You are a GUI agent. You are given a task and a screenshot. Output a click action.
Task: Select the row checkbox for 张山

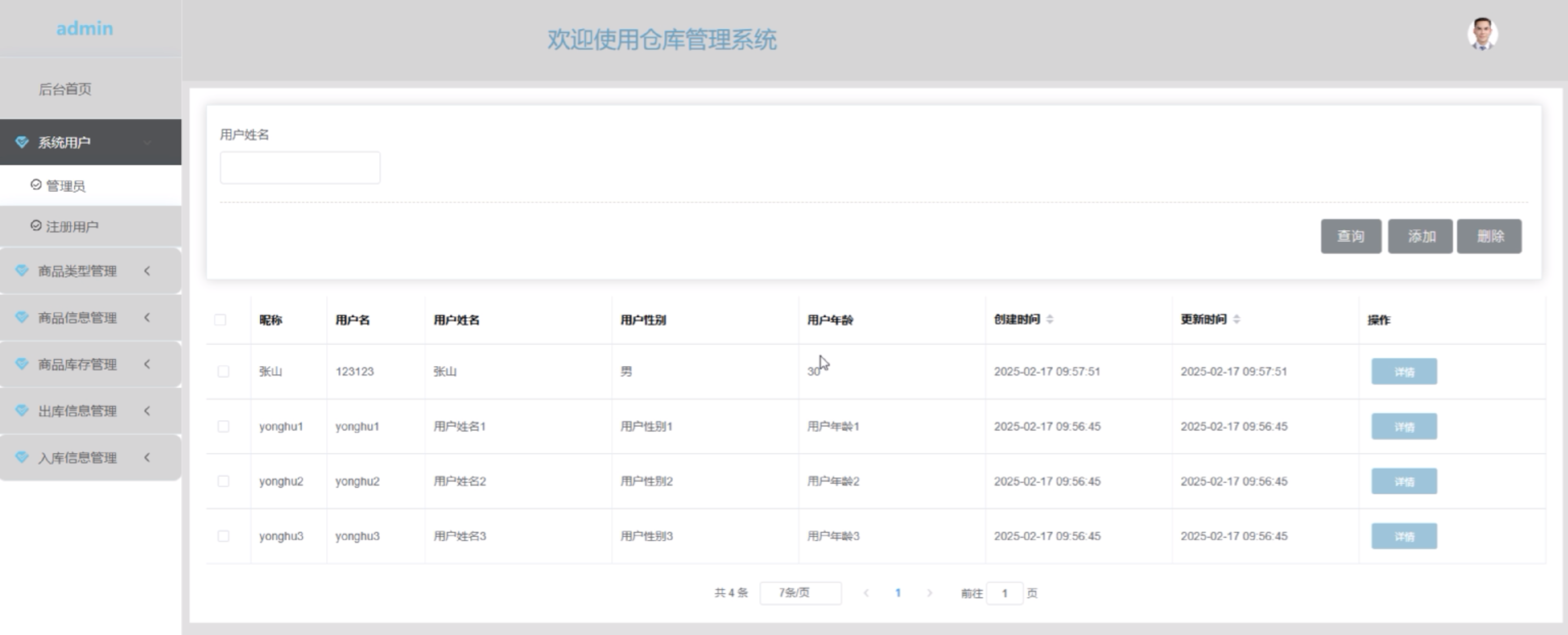(x=223, y=371)
